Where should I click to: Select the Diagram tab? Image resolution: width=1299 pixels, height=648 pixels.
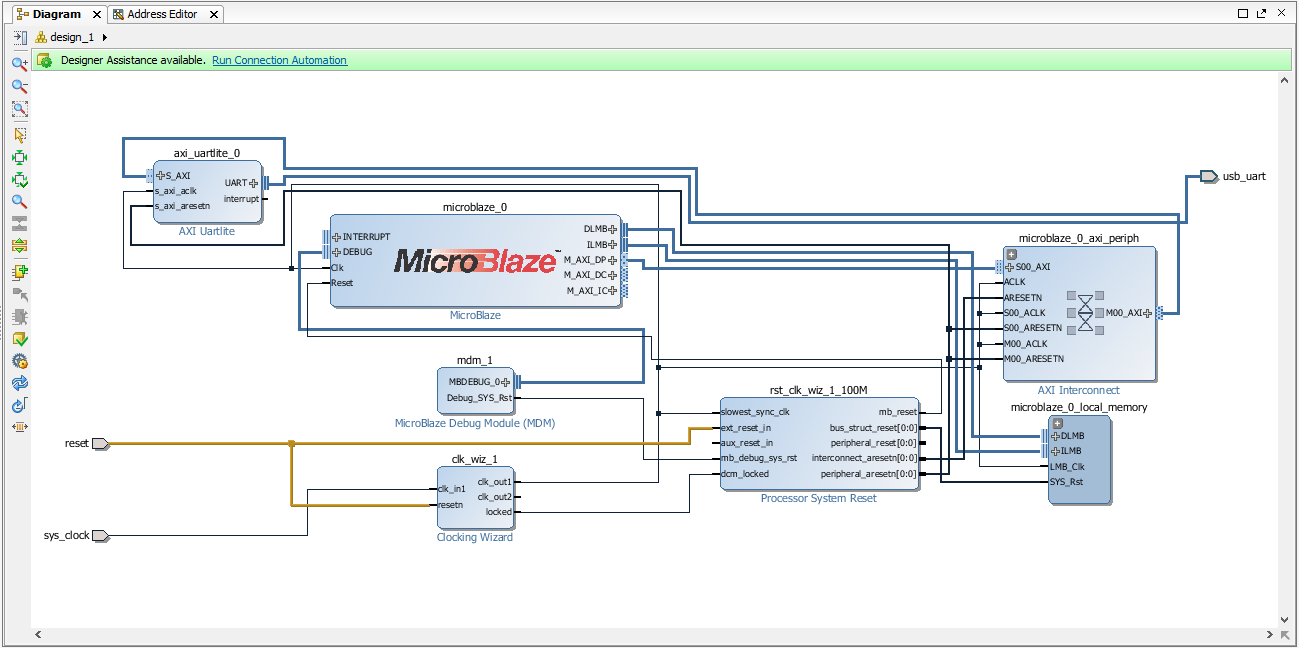pos(57,14)
